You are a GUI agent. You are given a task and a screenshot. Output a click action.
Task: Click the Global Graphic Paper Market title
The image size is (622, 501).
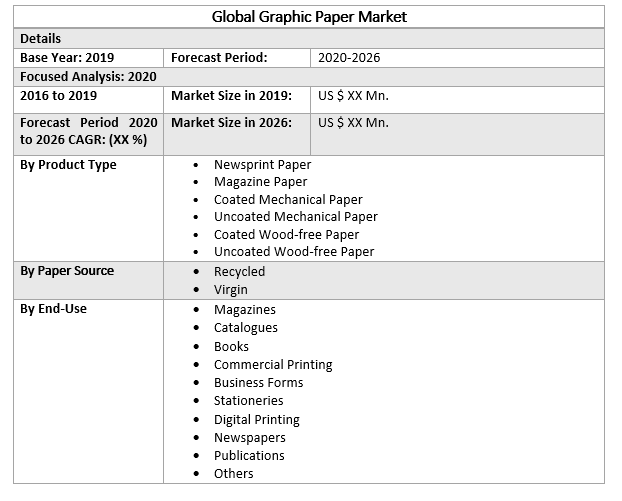(309, 17)
